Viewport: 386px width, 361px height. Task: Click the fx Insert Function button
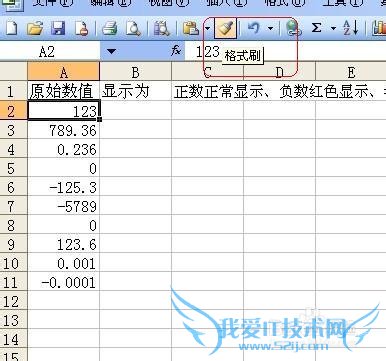tap(176, 51)
